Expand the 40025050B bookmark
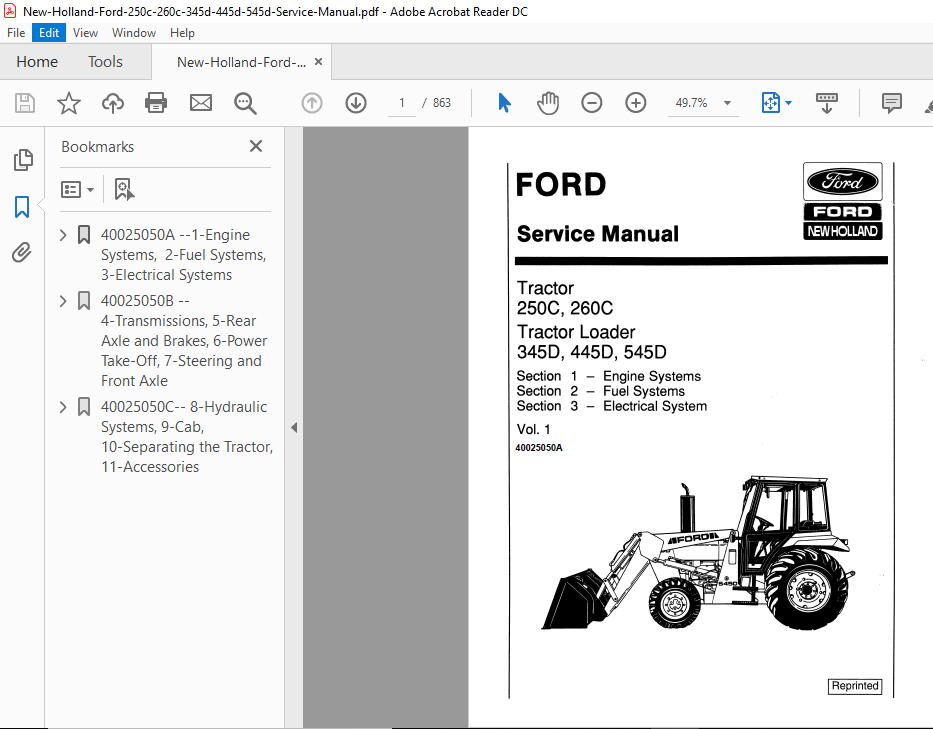 (63, 301)
